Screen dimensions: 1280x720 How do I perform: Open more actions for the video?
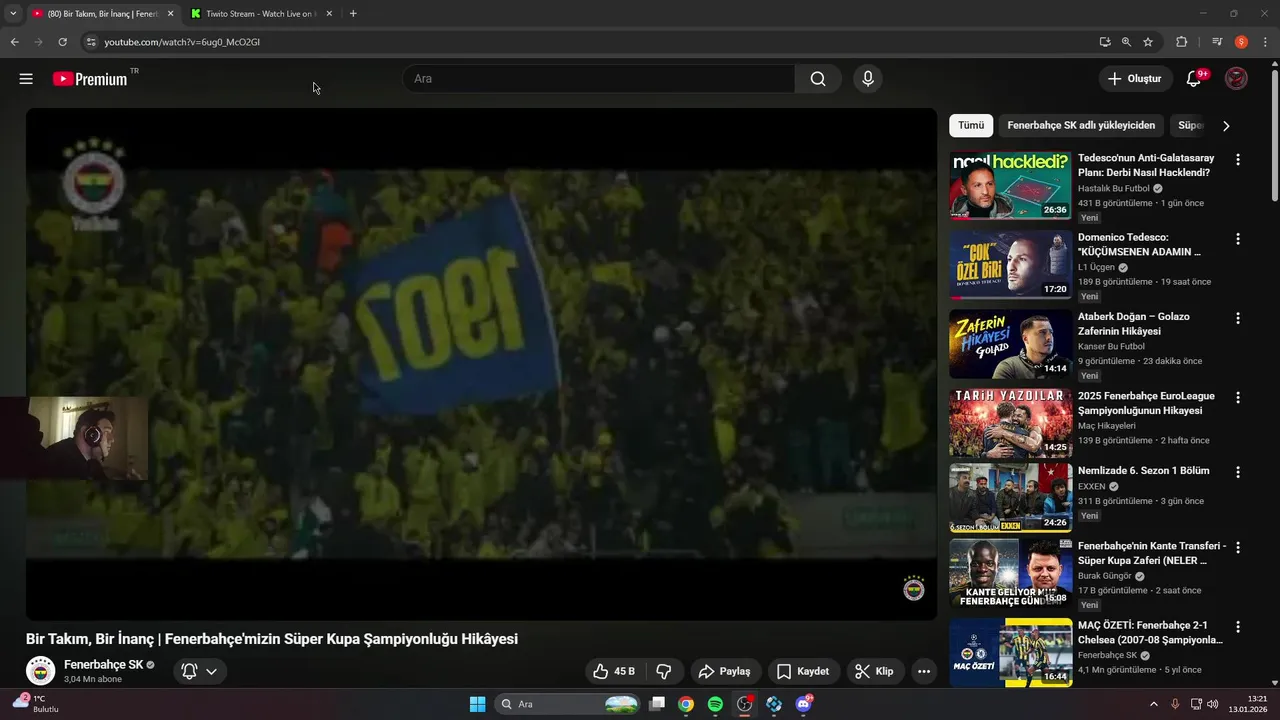click(923, 671)
